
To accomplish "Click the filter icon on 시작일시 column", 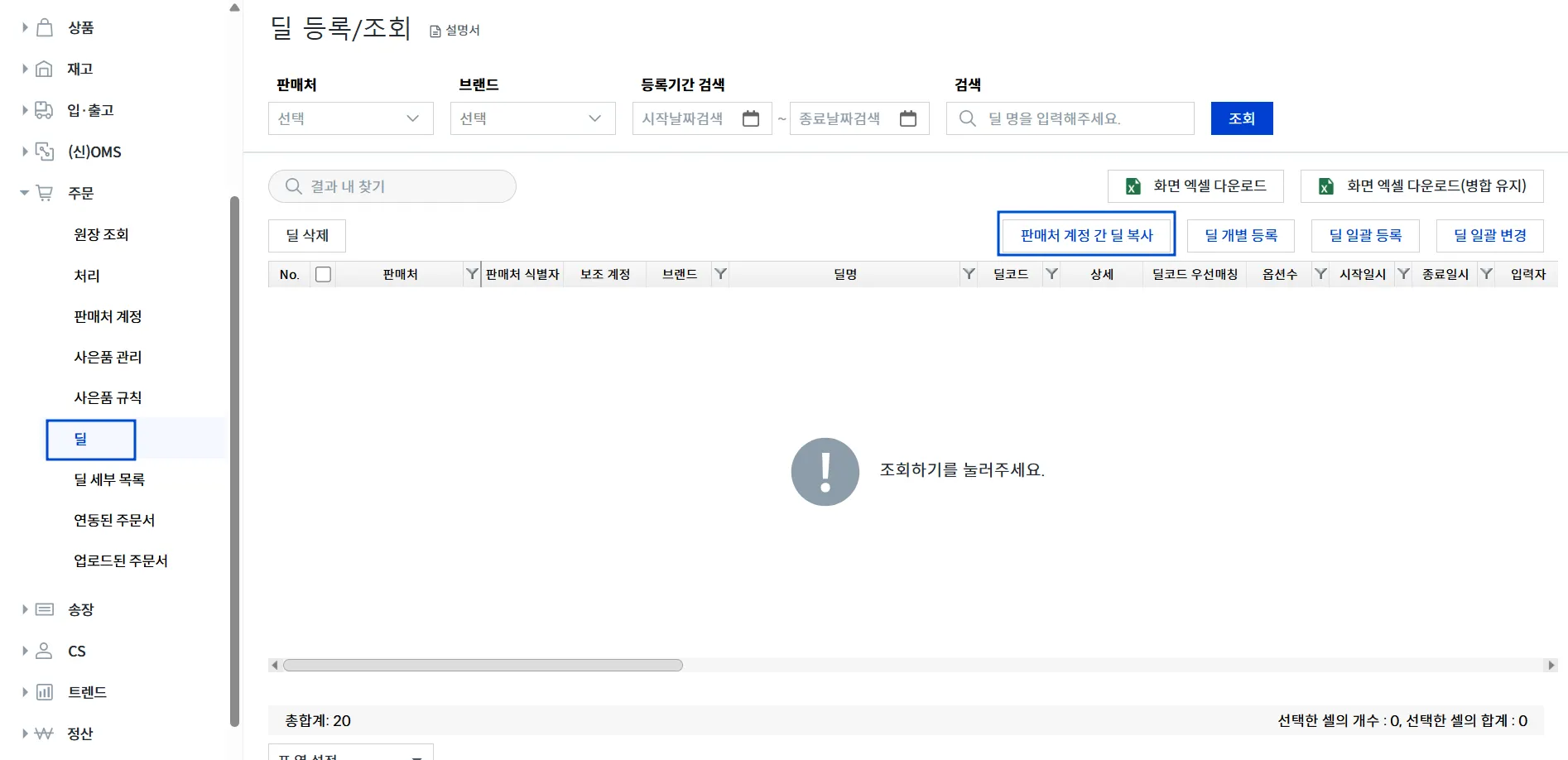I will 1403,274.
